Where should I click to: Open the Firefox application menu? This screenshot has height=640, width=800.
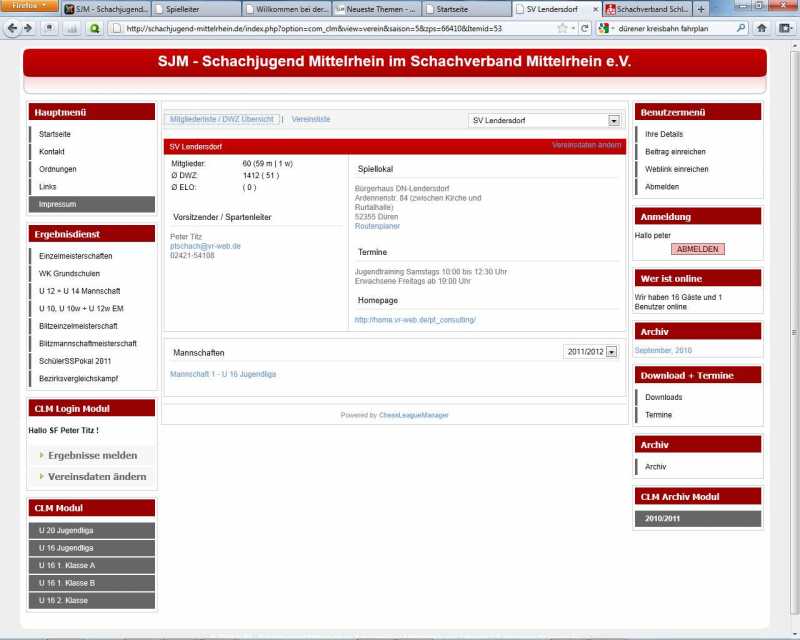[29, 6]
